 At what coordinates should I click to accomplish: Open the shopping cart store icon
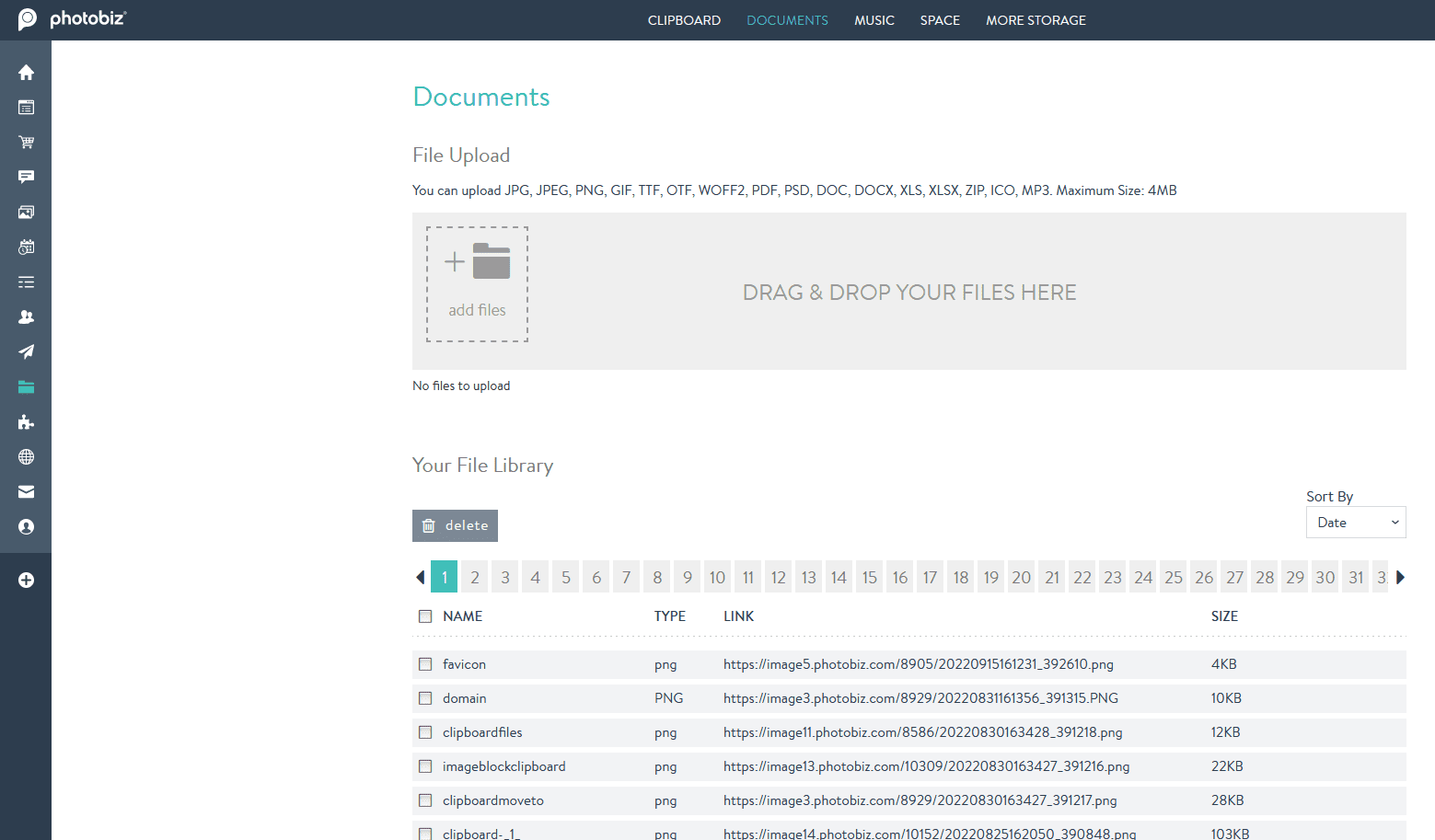pyautogui.click(x=26, y=142)
